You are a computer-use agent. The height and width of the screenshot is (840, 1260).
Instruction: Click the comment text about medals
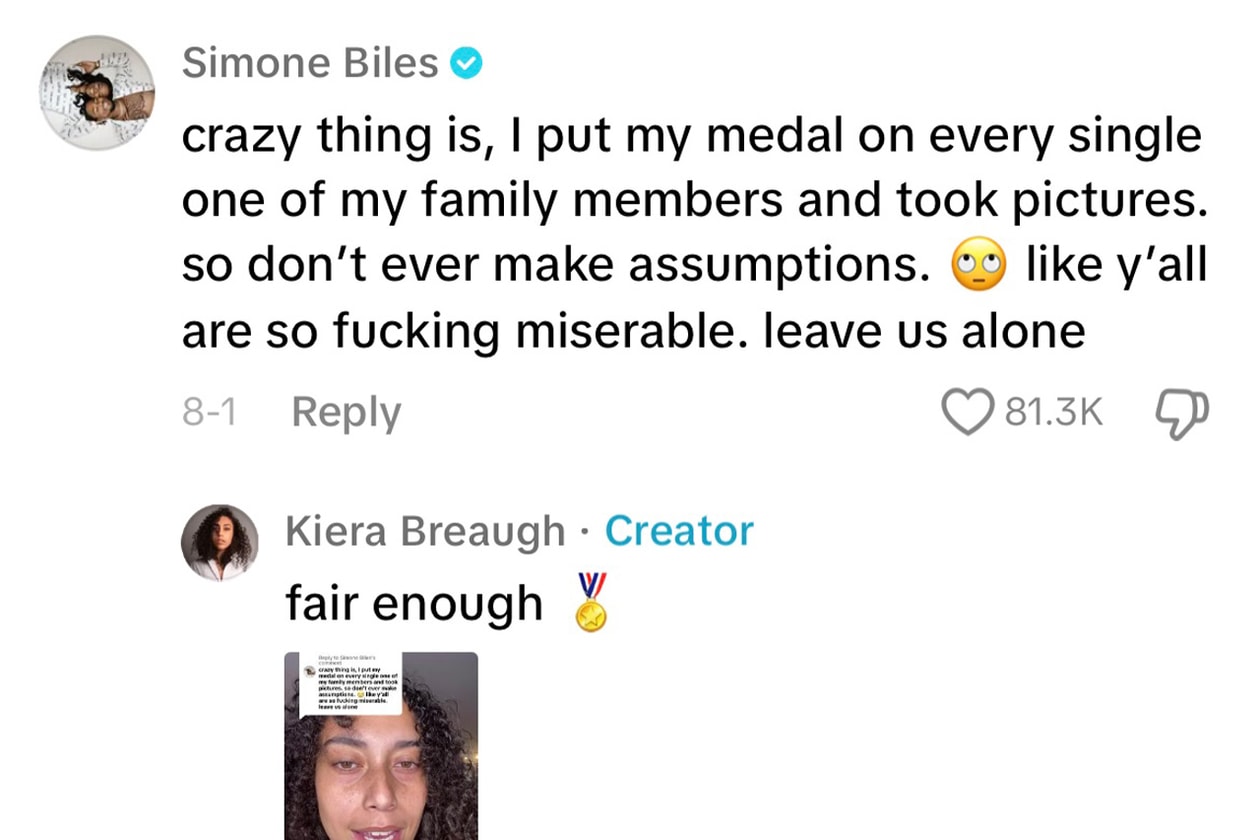[690, 201]
